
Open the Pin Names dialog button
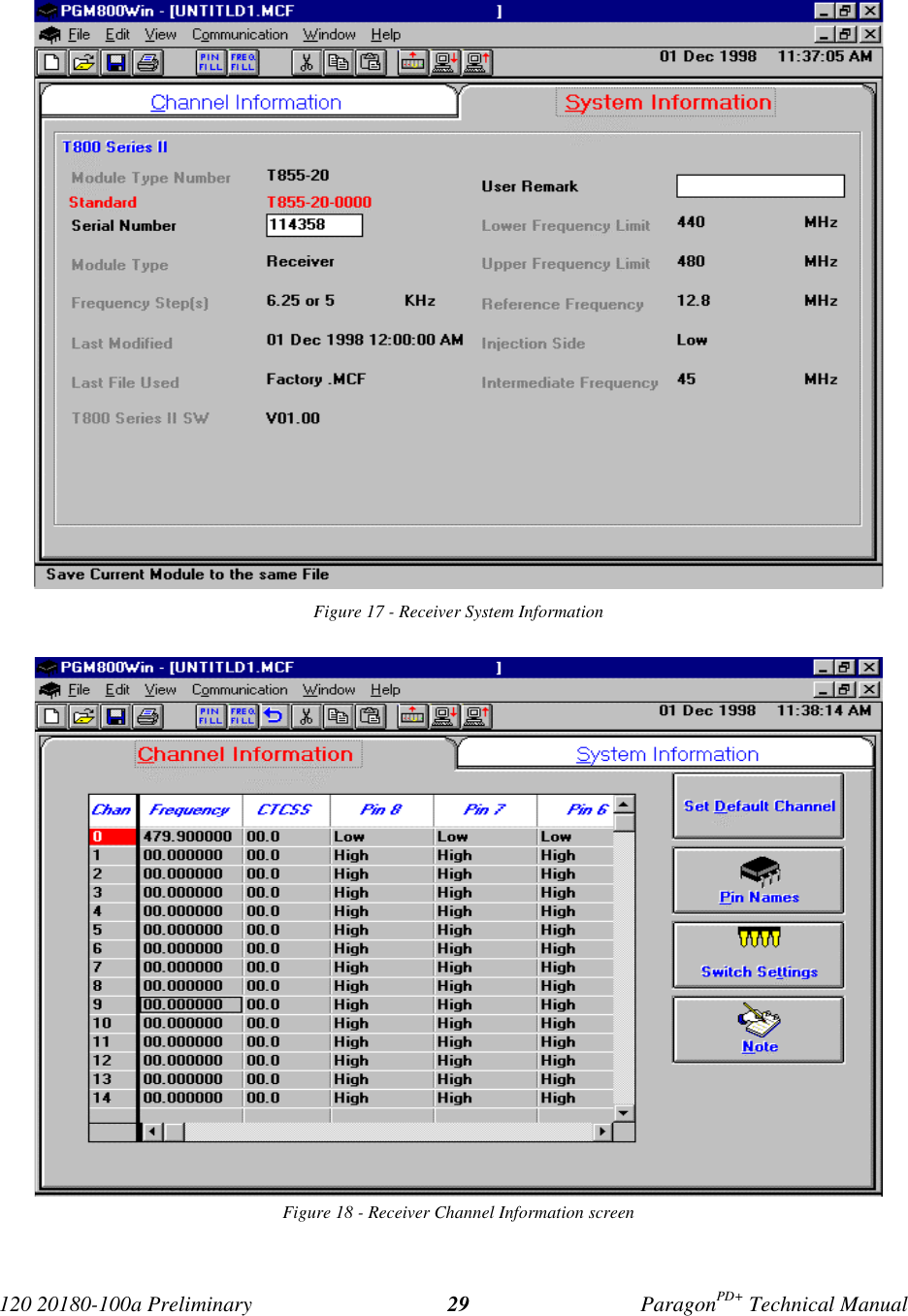point(760,880)
